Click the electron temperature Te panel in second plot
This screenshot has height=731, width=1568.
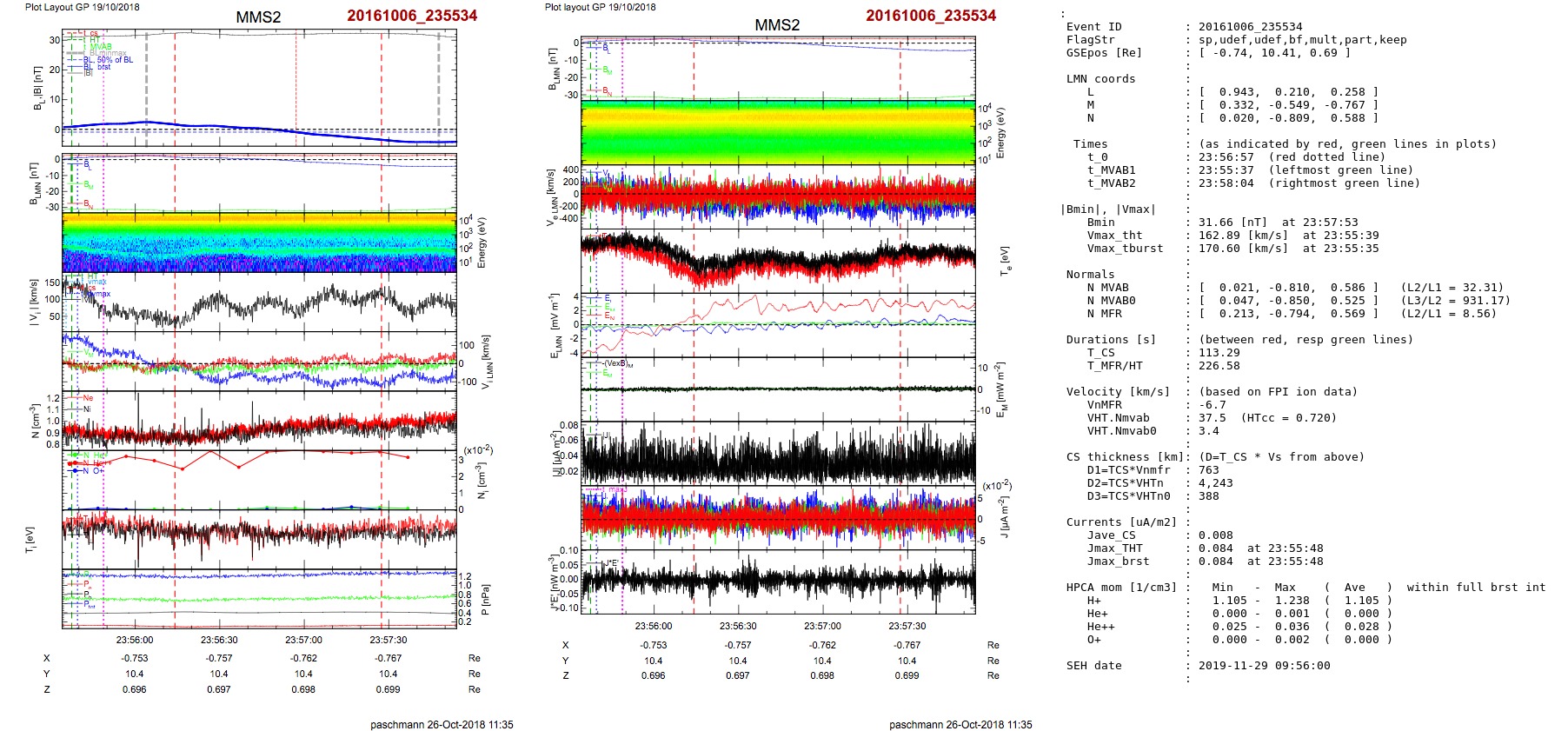click(778, 260)
